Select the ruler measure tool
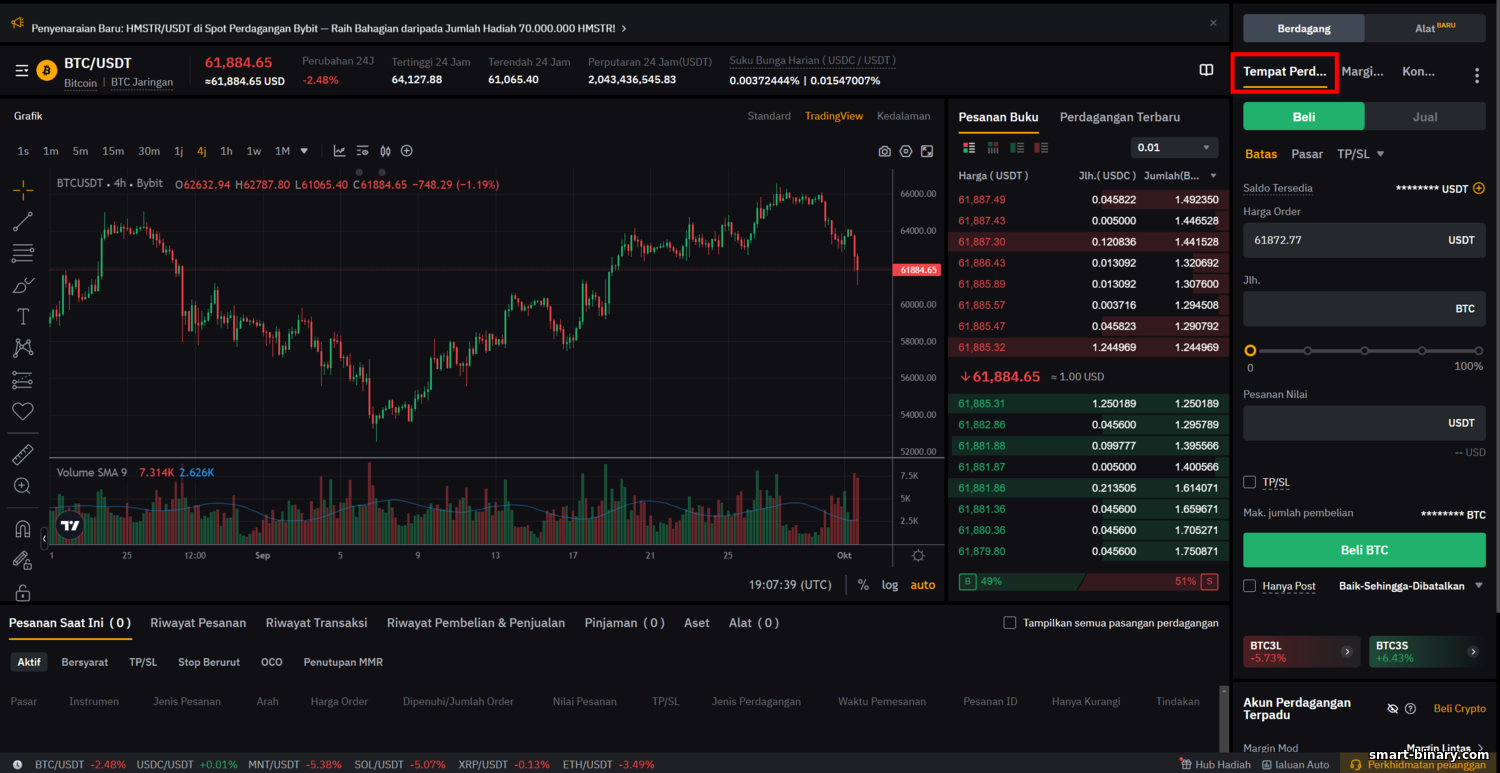This screenshot has height=773, width=1500. point(23,455)
